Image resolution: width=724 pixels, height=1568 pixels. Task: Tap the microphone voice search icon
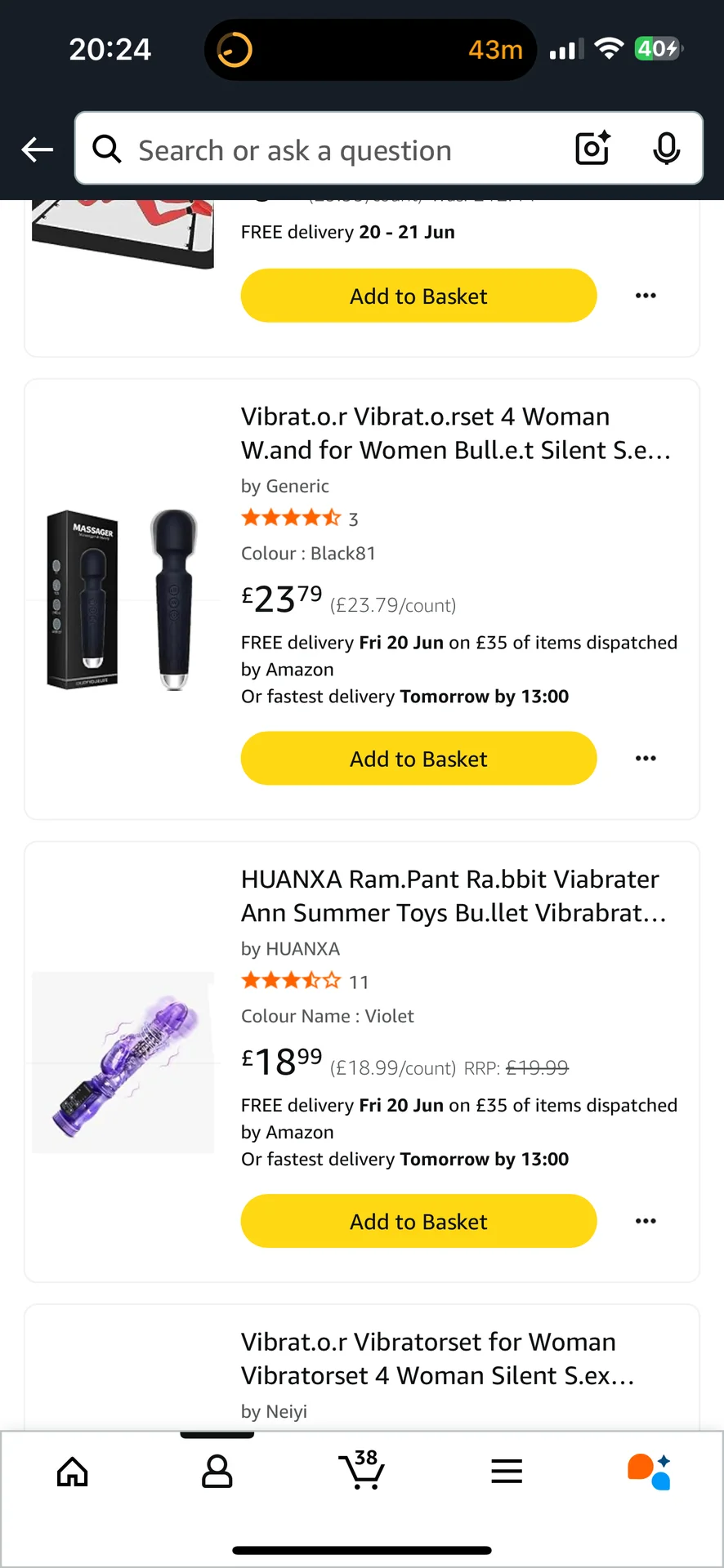click(666, 149)
